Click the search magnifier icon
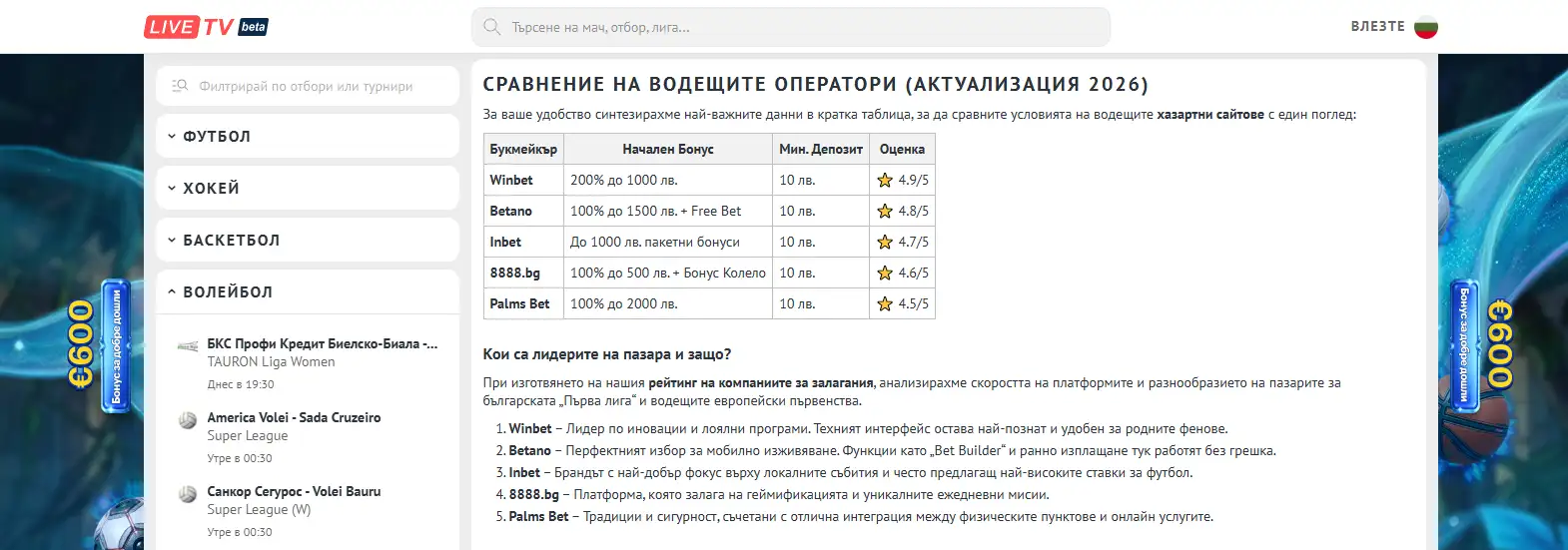Screen dimensions: 1568x550 coord(491,27)
